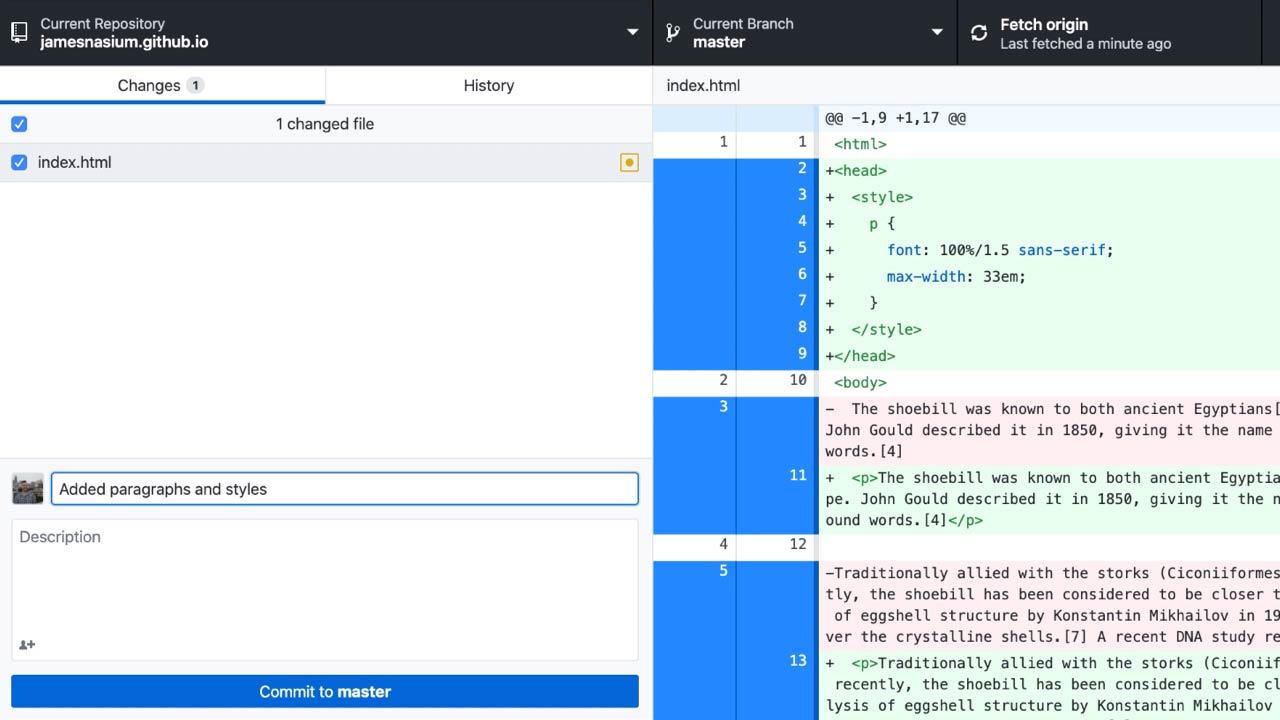Image resolution: width=1280 pixels, height=720 pixels.
Task: Uncheck the index.html file checkbox
Action: (x=19, y=162)
